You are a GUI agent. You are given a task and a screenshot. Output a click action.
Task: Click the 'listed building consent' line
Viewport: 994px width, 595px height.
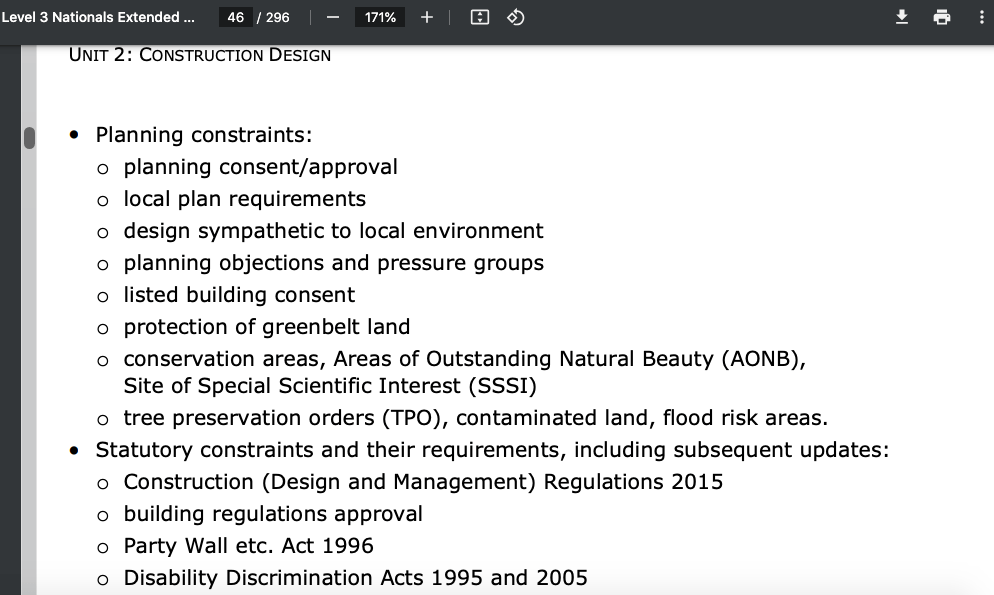coord(239,295)
